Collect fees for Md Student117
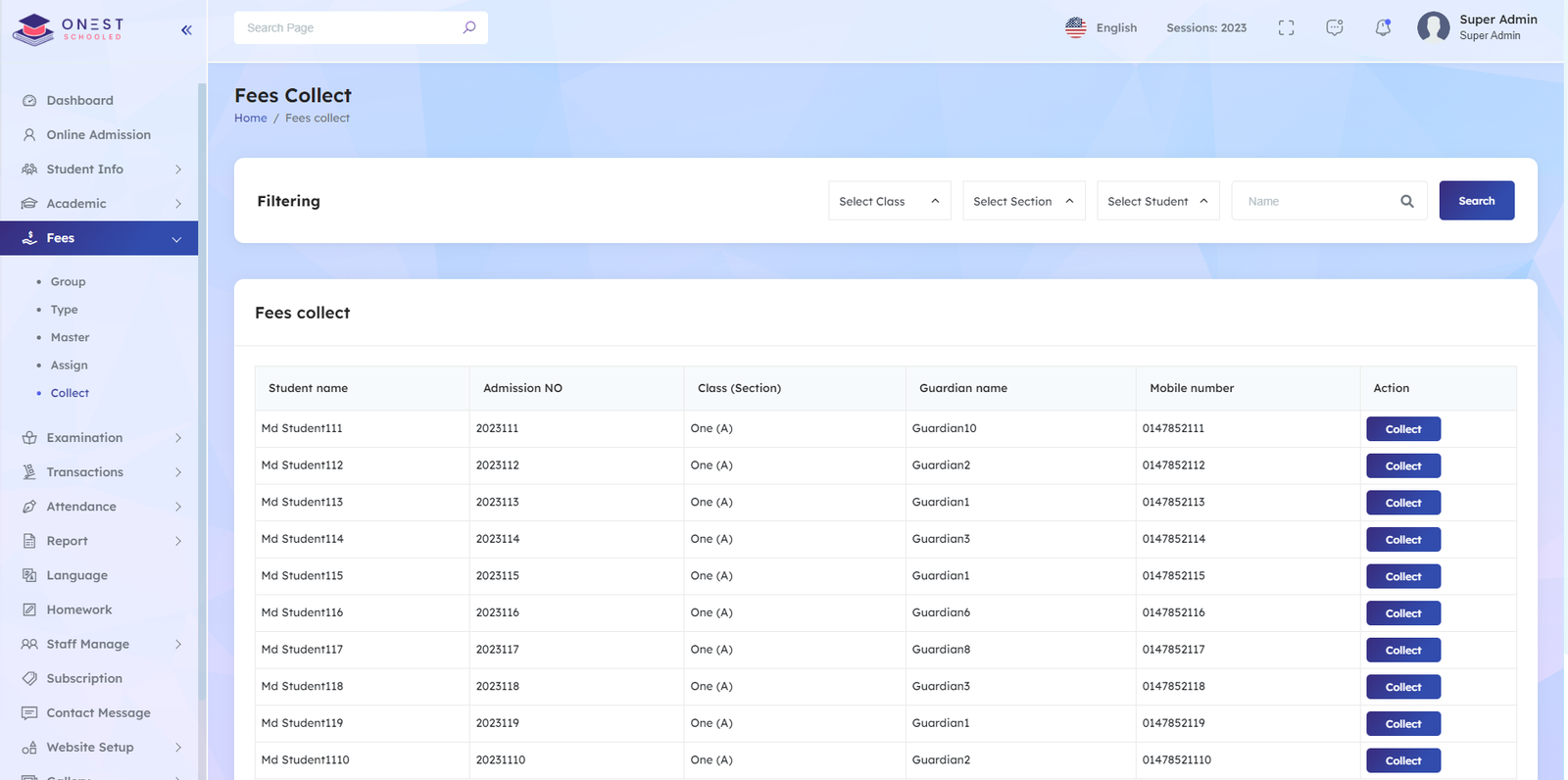1568x780 pixels. point(1403,651)
